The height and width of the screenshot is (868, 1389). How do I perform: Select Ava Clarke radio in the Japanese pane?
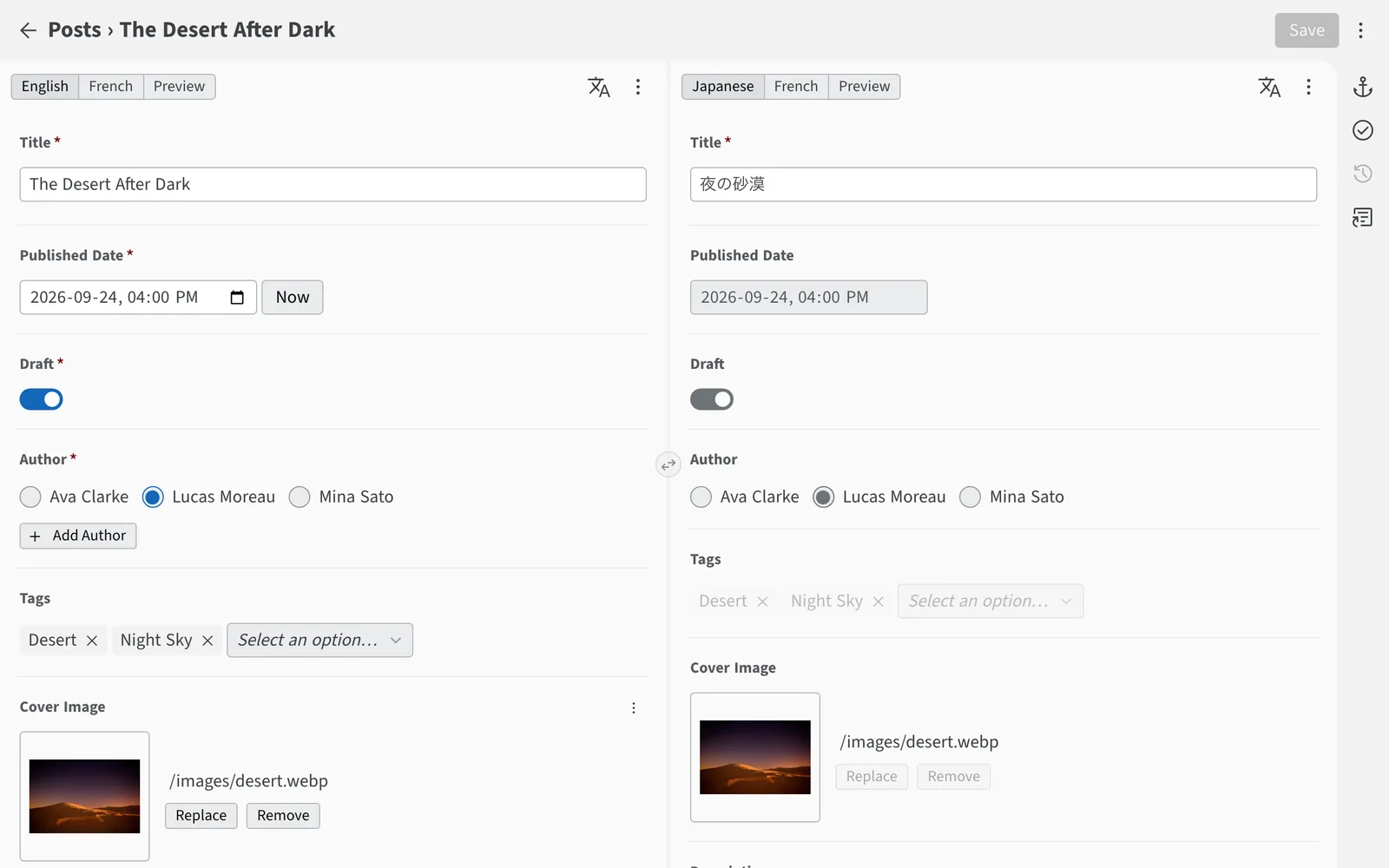pos(701,497)
